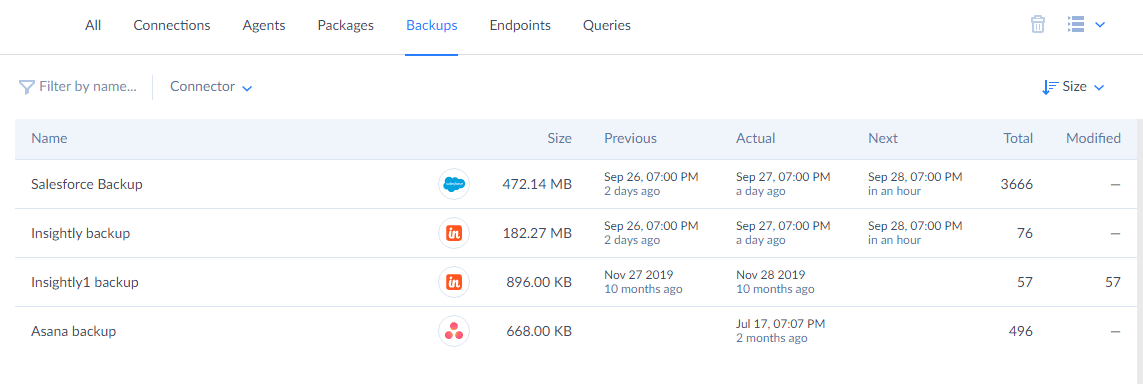1143x384 pixels.
Task: Open the Salesforce Backup entry
Action: coord(87,184)
